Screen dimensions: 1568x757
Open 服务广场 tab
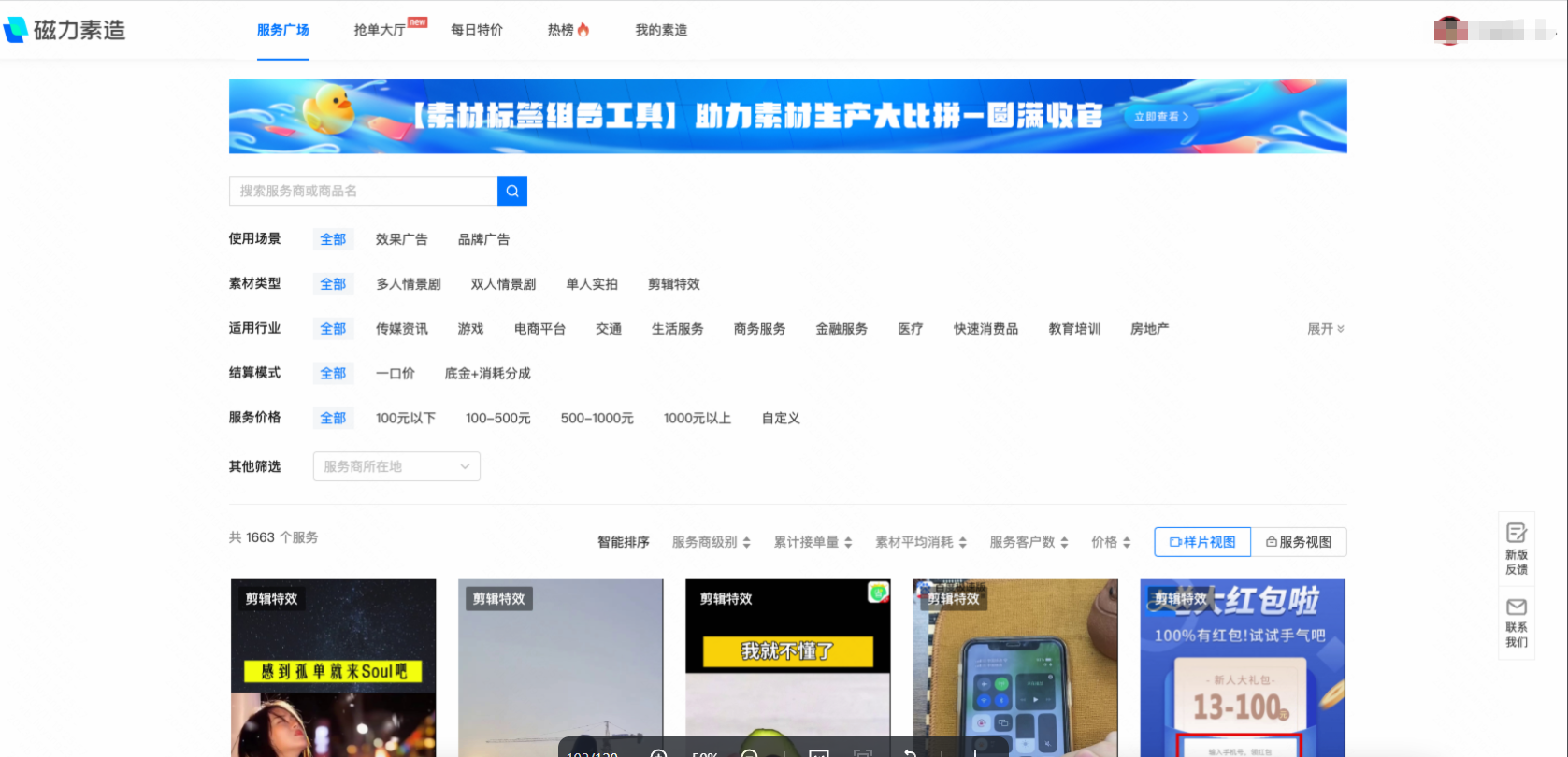(283, 30)
